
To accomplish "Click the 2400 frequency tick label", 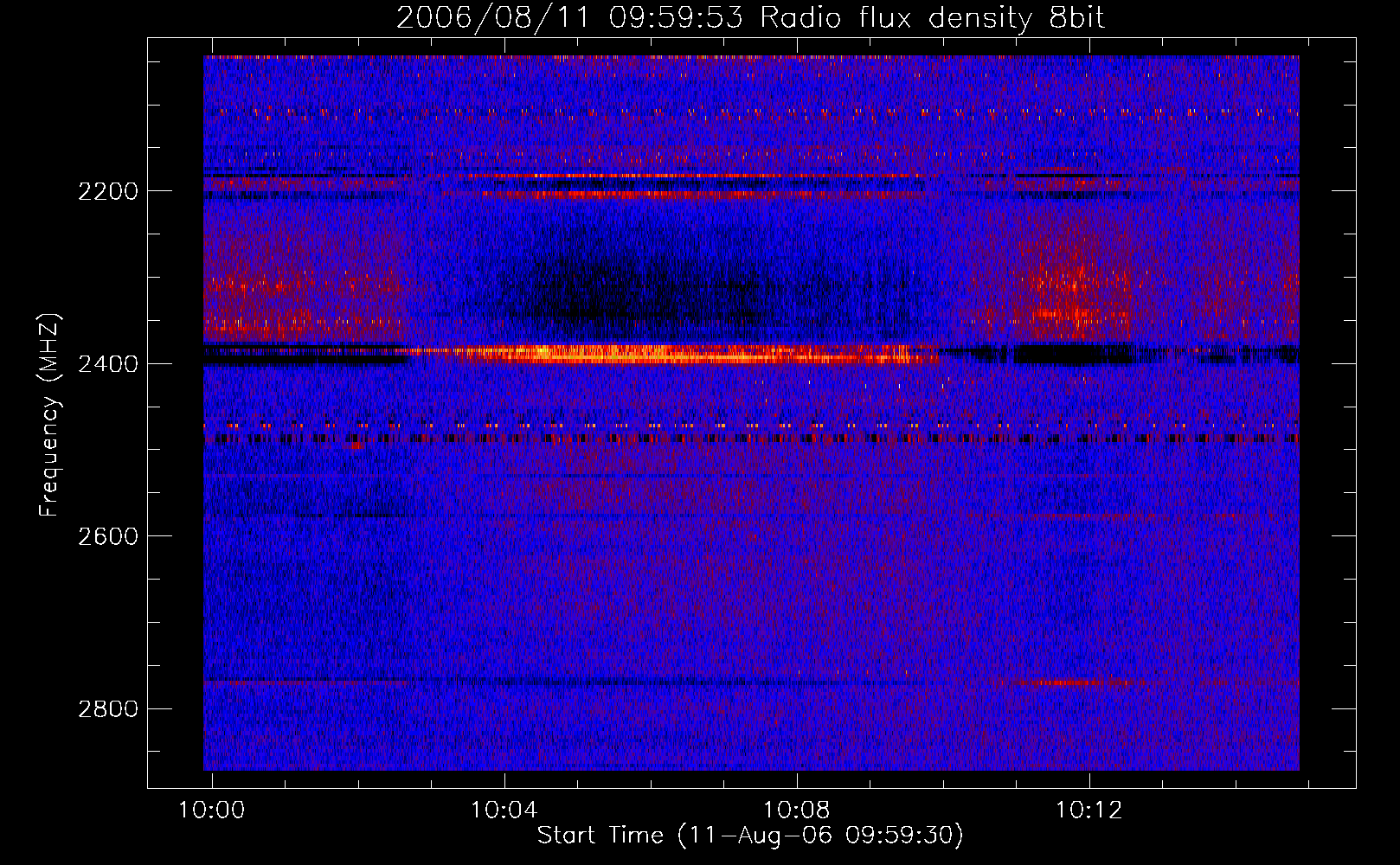I will tap(108, 364).
